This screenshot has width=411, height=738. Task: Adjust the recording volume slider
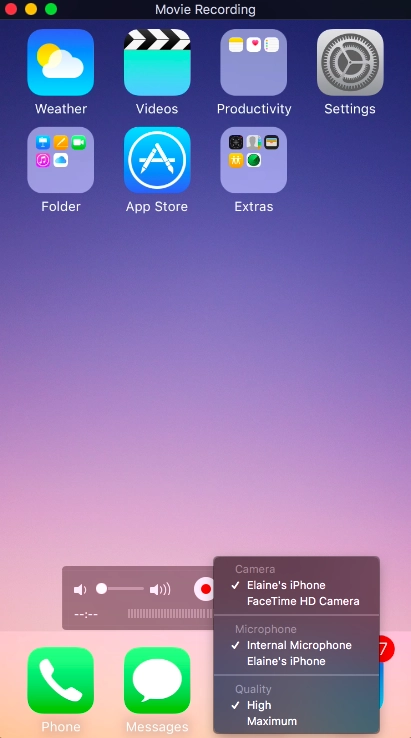120,589
